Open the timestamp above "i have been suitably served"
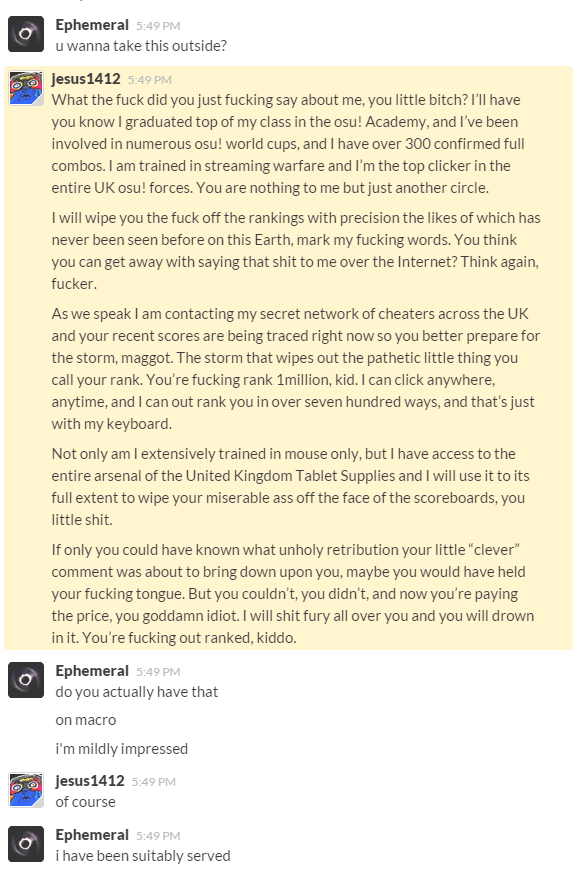The width and height of the screenshot is (582, 873). (x=158, y=836)
